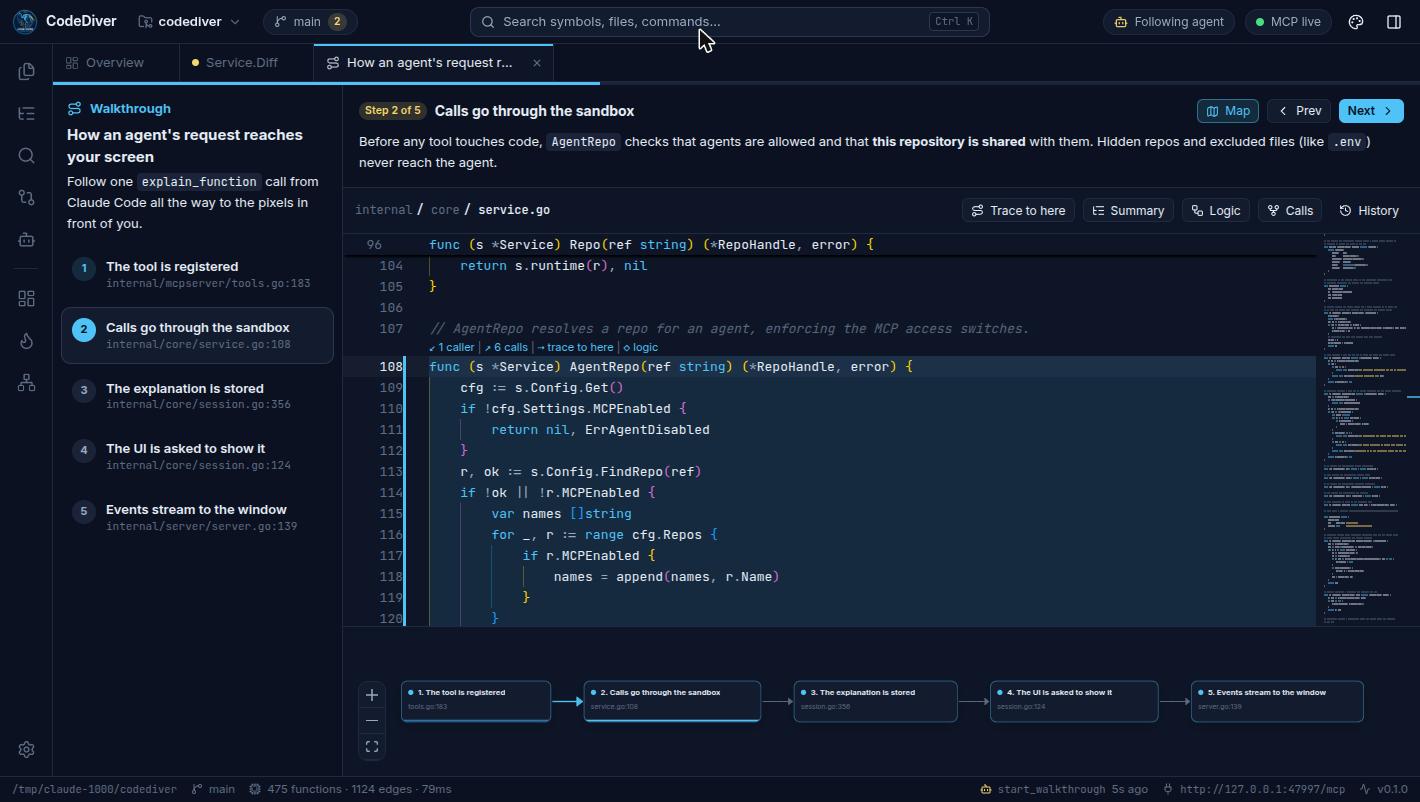This screenshot has height=802, width=1420.
Task: Click 'service.go' in the breadcrumb
Action: pyautogui.click(x=514, y=210)
